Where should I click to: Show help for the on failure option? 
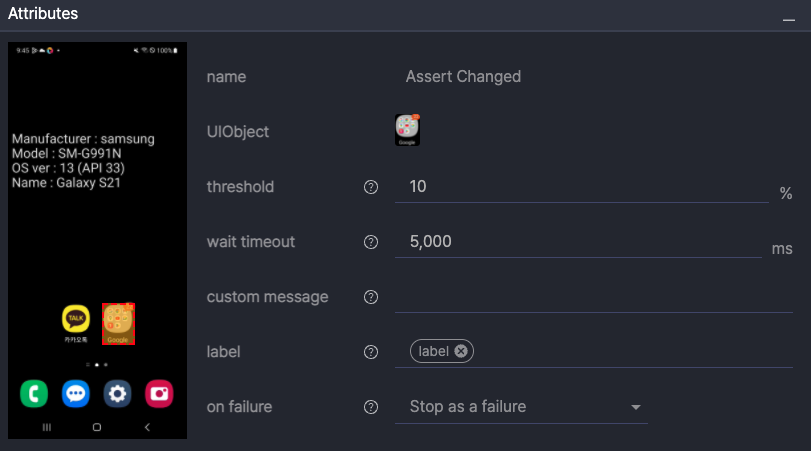click(371, 407)
